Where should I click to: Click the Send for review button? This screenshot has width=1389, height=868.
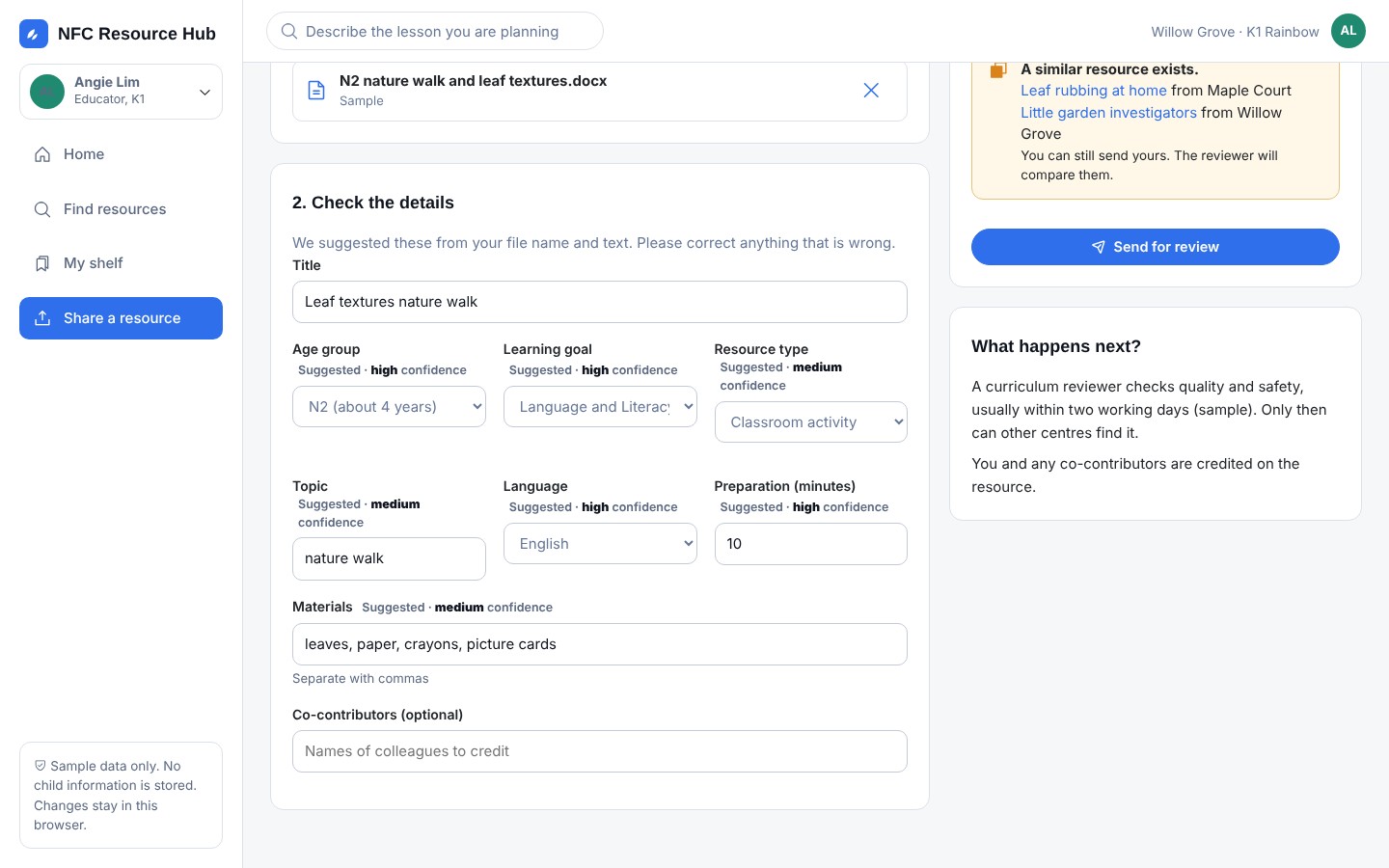pos(1156,247)
